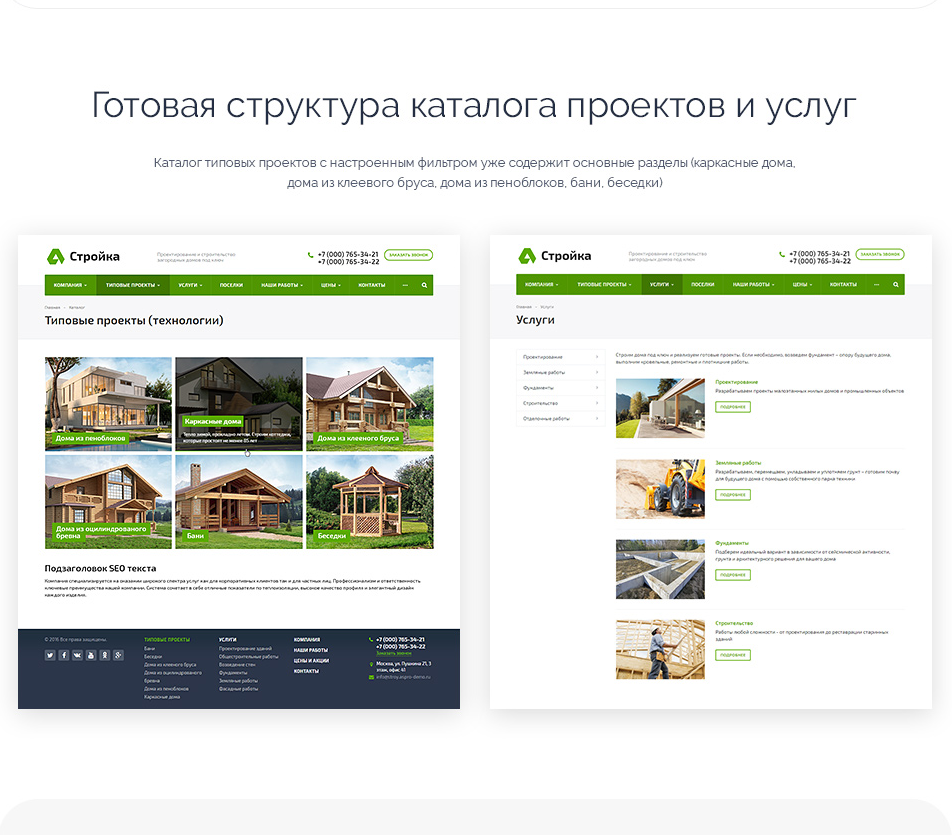
Task: Click the yellow excavator service image
Action: (660, 489)
